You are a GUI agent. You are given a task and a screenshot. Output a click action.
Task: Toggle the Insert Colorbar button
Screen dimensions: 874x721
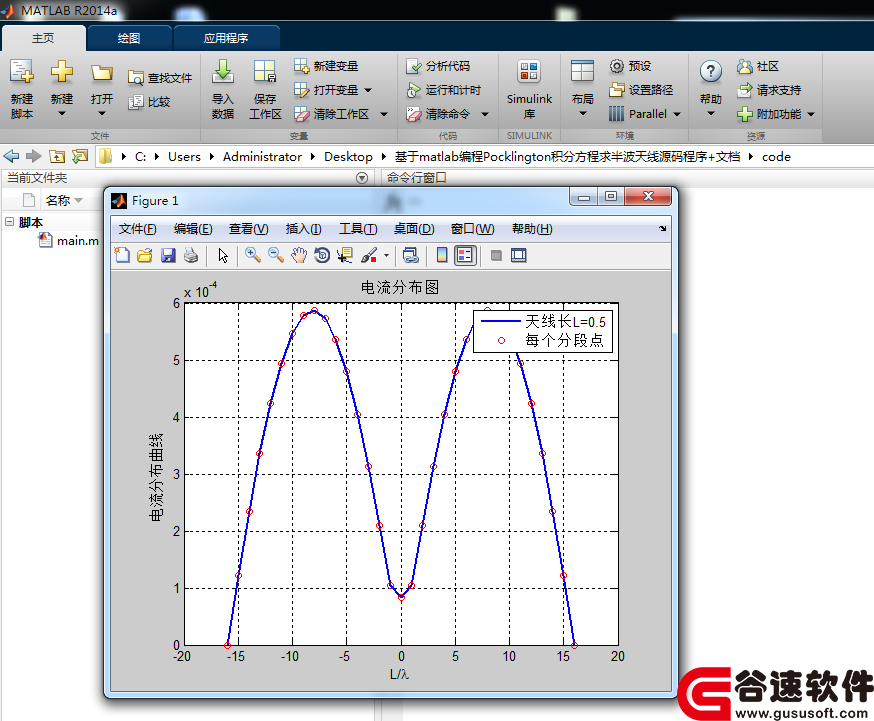pos(442,255)
